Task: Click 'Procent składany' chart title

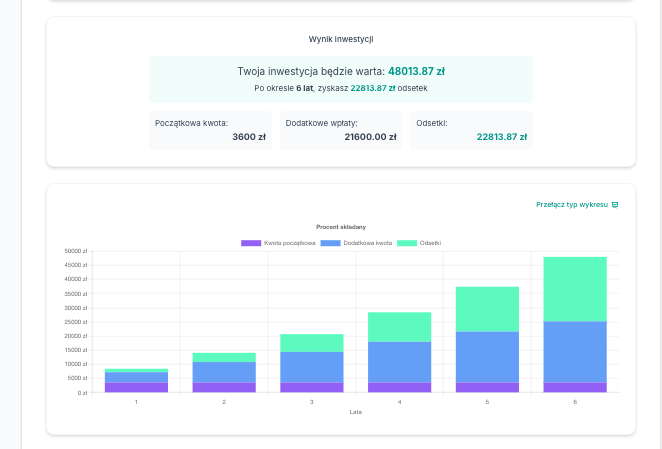Action: (x=341, y=227)
